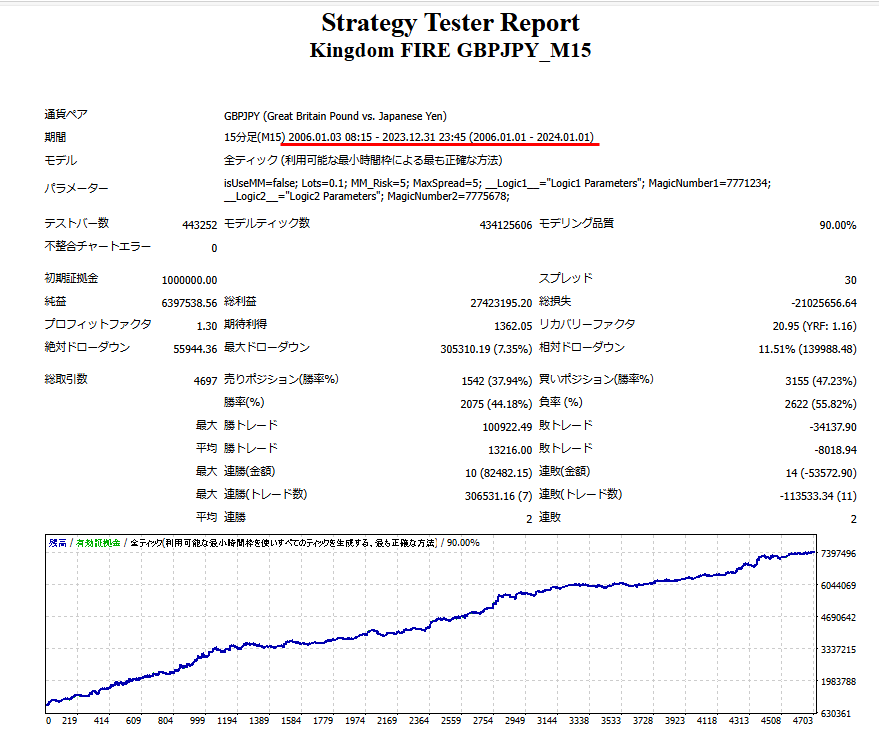Click the expected payoff value '1362.05'

click(513, 326)
